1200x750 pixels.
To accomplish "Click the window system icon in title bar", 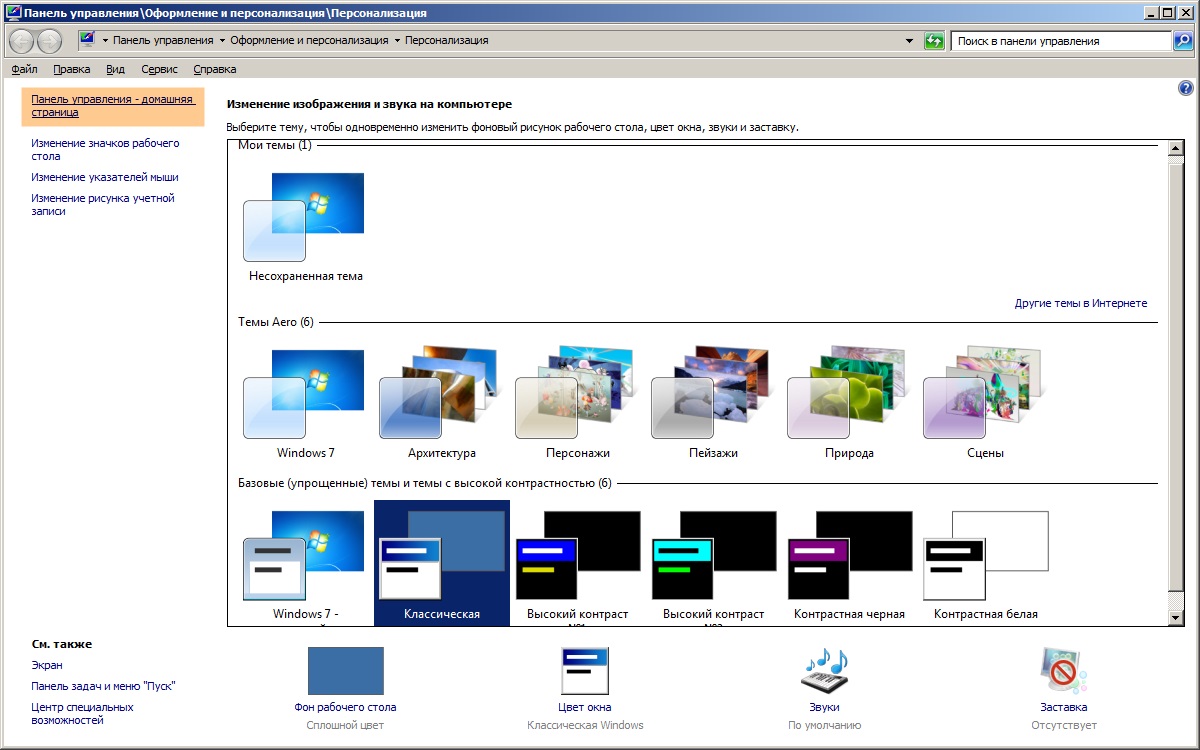I will click(x=12, y=13).
